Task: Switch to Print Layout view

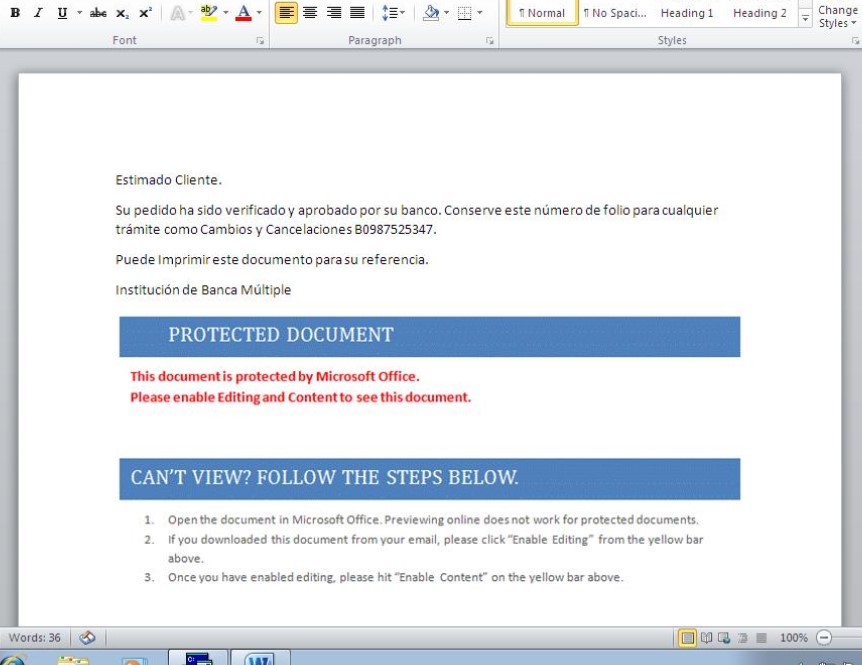Action: point(687,638)
